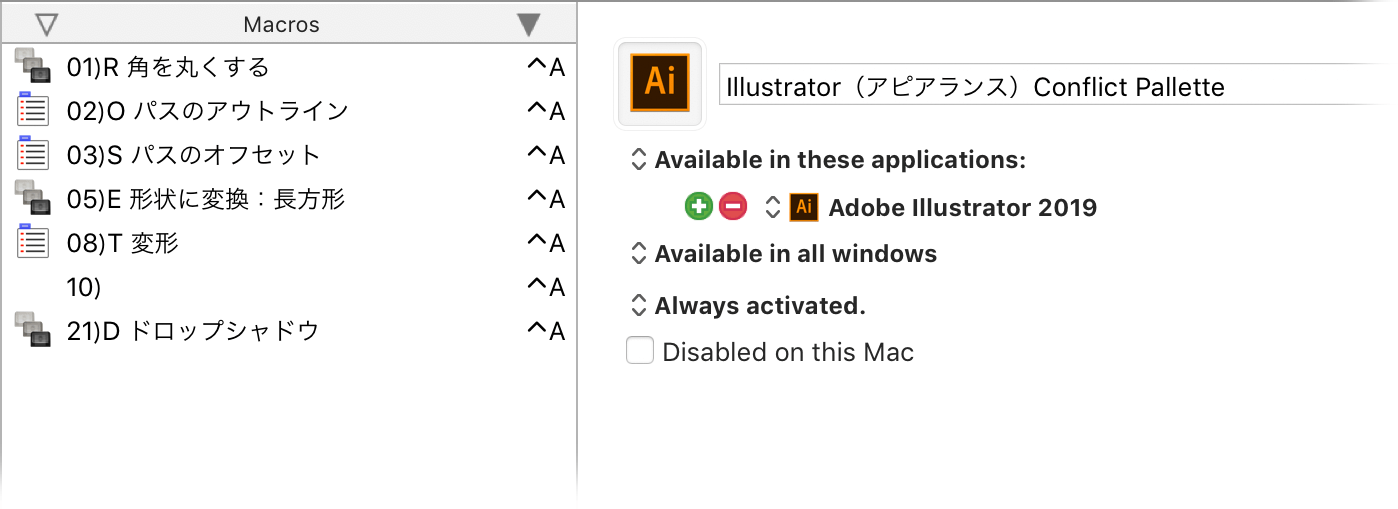Click the list icon of 02)O パスのアウトライン

tap(33, 110)
